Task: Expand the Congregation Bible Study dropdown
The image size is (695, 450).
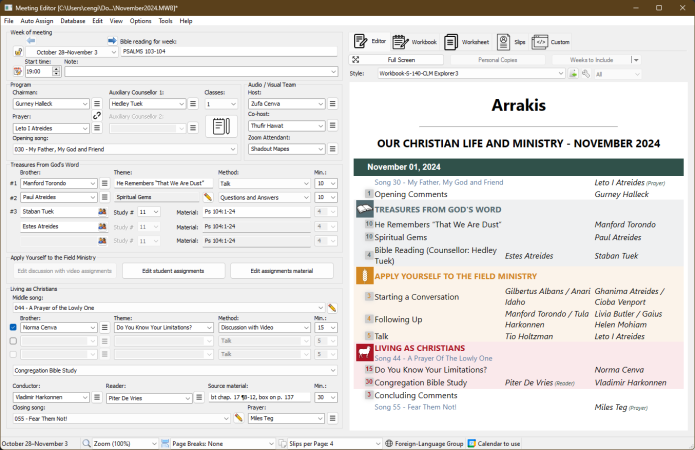Action: click(x=333, y=370)
